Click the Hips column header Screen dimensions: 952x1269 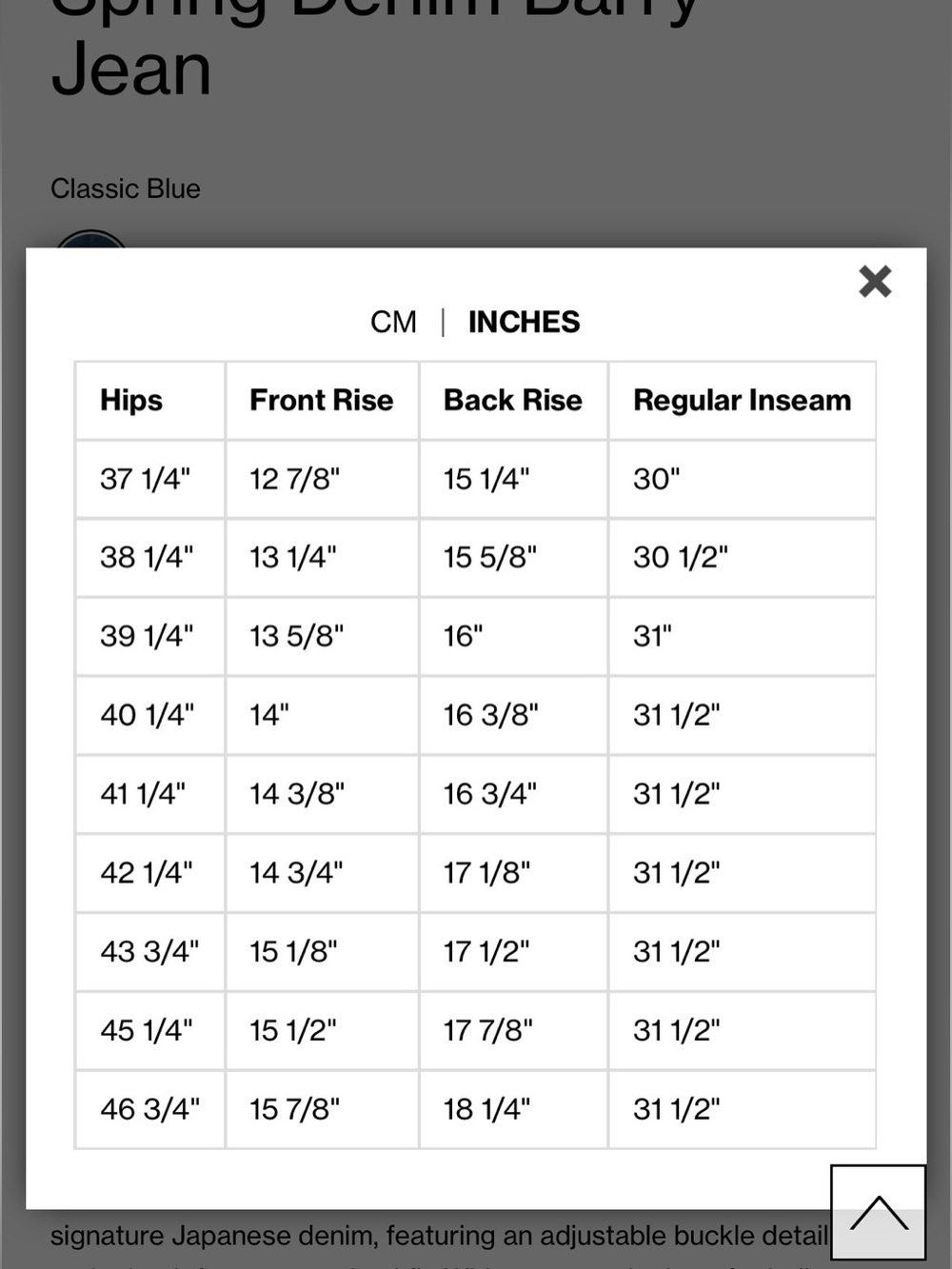150,401
